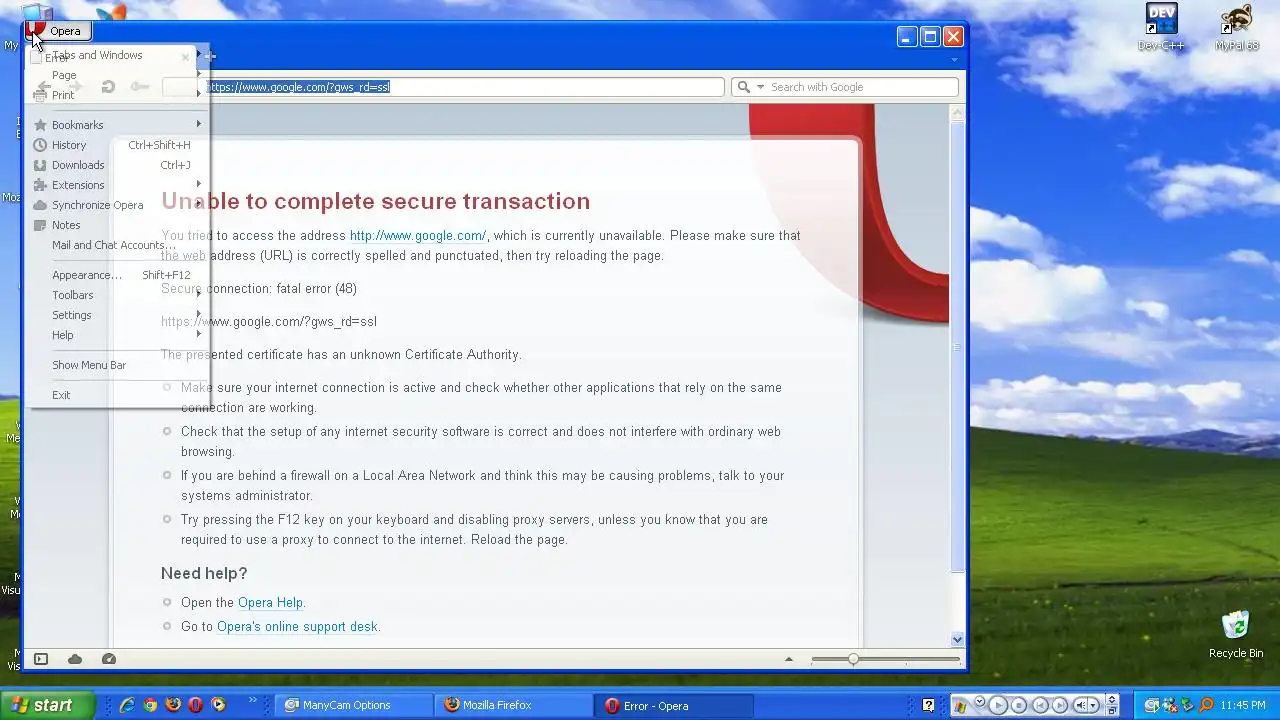This screenshot has height=720, width=1280.
Task: Click the page scrollbar up arrow
Action: pos(957,113)
